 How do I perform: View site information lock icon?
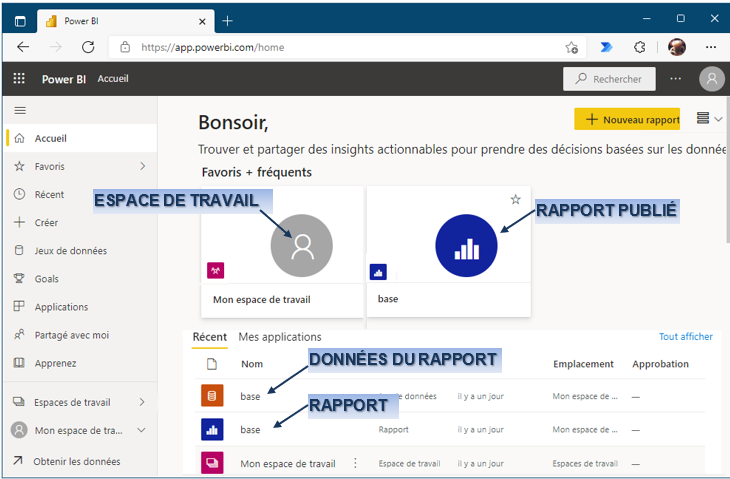(125, 47)
